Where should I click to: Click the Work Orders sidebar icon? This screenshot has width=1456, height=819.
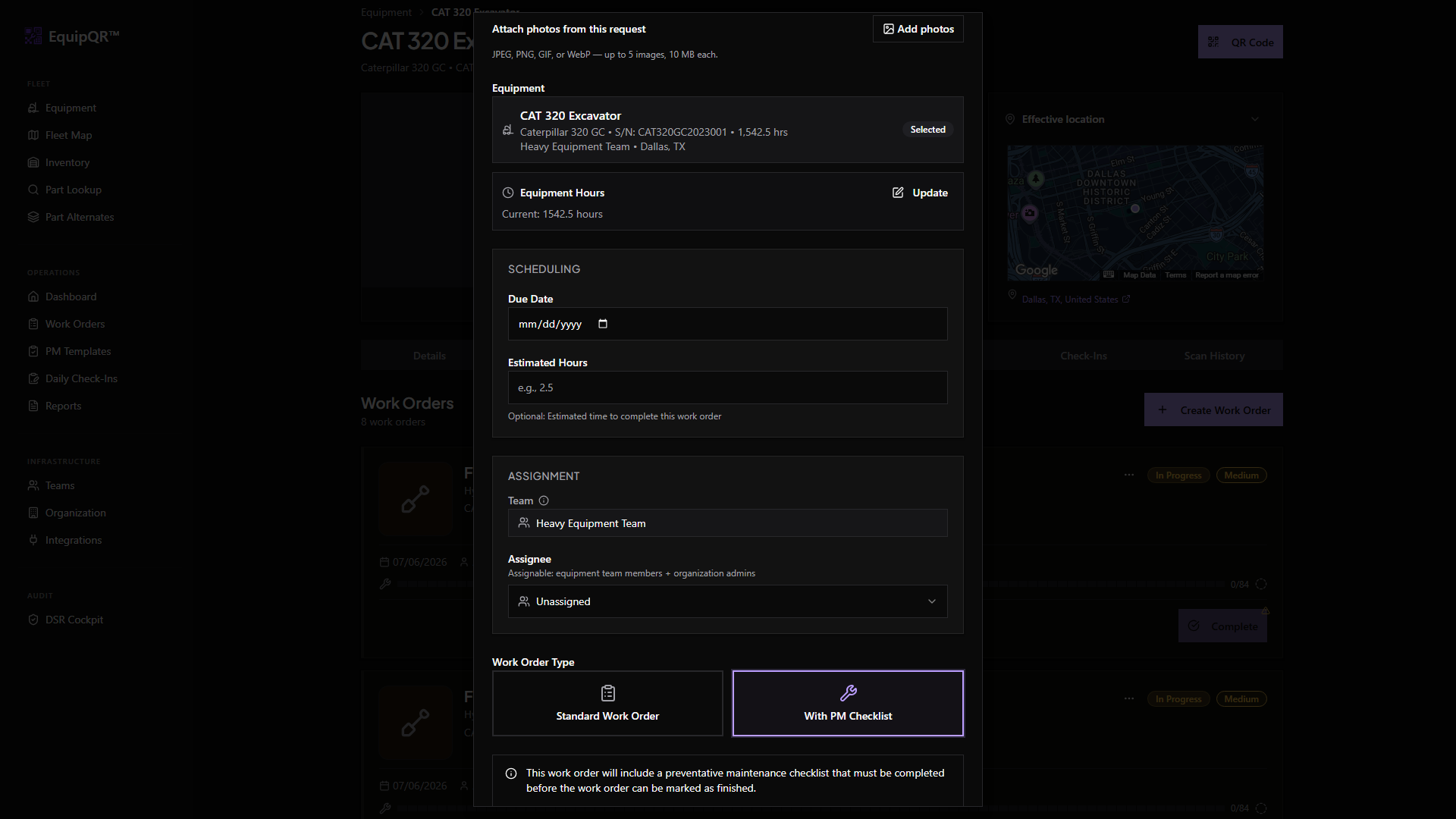[x=33, y=324]
